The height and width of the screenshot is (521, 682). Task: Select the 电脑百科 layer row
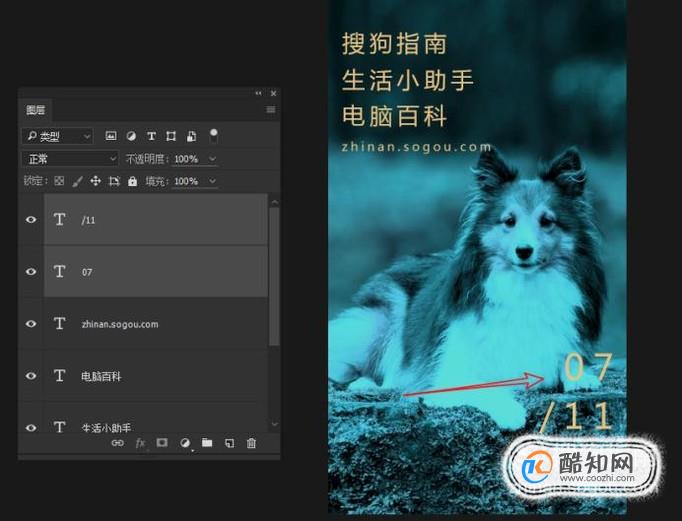[156, 375]
